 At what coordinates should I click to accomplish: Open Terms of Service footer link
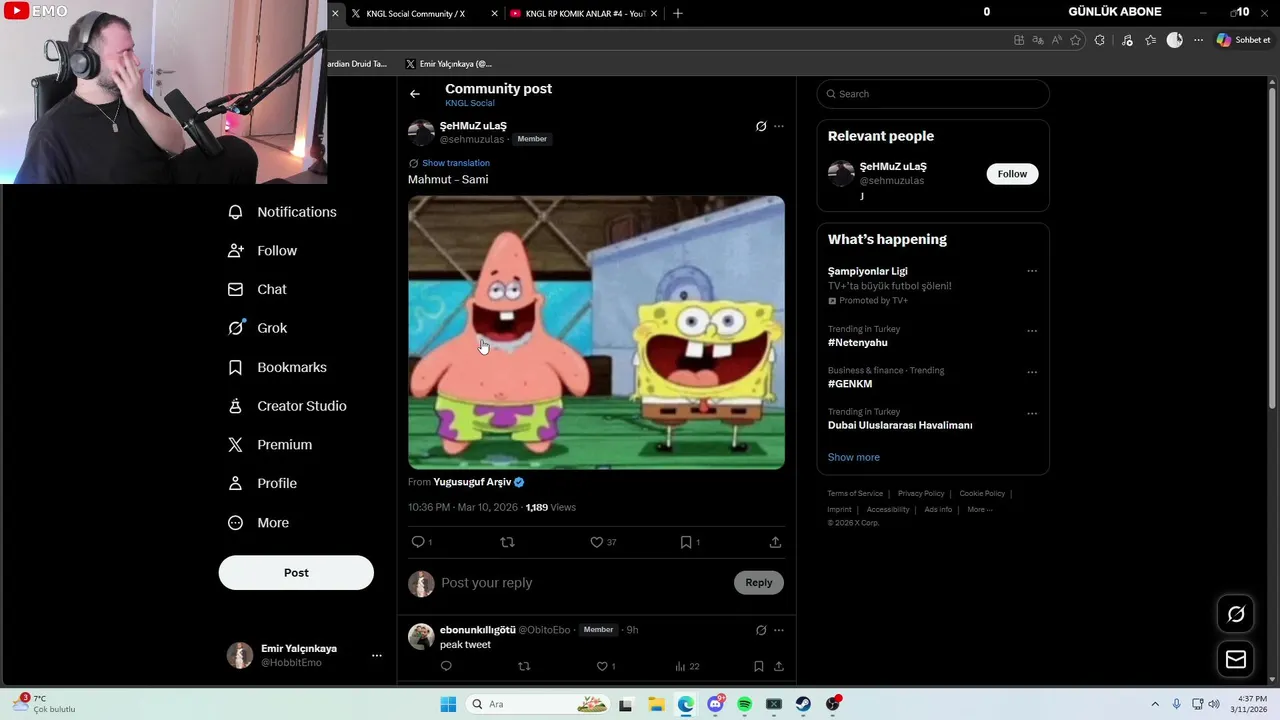pyautogui.click(x=855, y=493)
